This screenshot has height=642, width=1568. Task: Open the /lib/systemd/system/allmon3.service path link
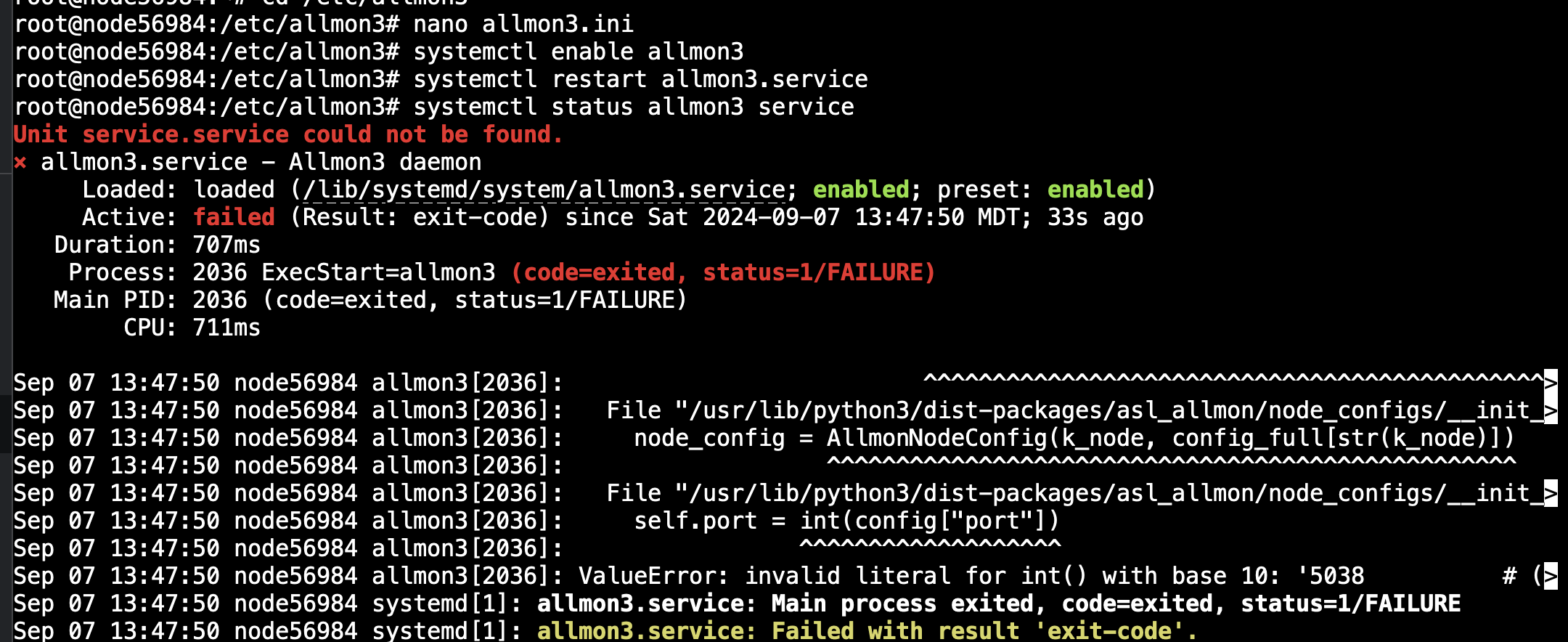[544, 190]
